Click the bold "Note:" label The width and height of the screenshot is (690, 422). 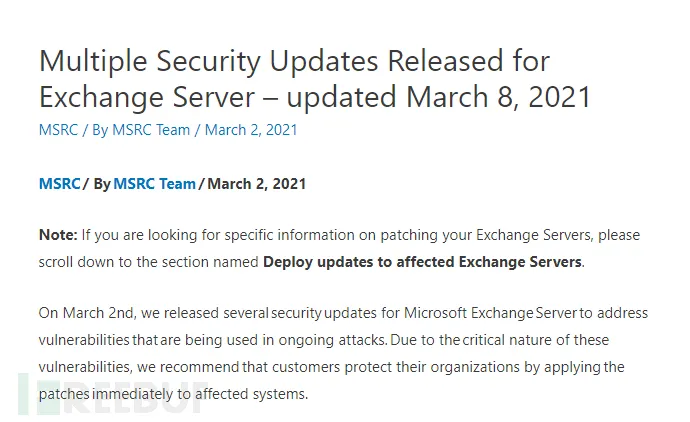57,235
